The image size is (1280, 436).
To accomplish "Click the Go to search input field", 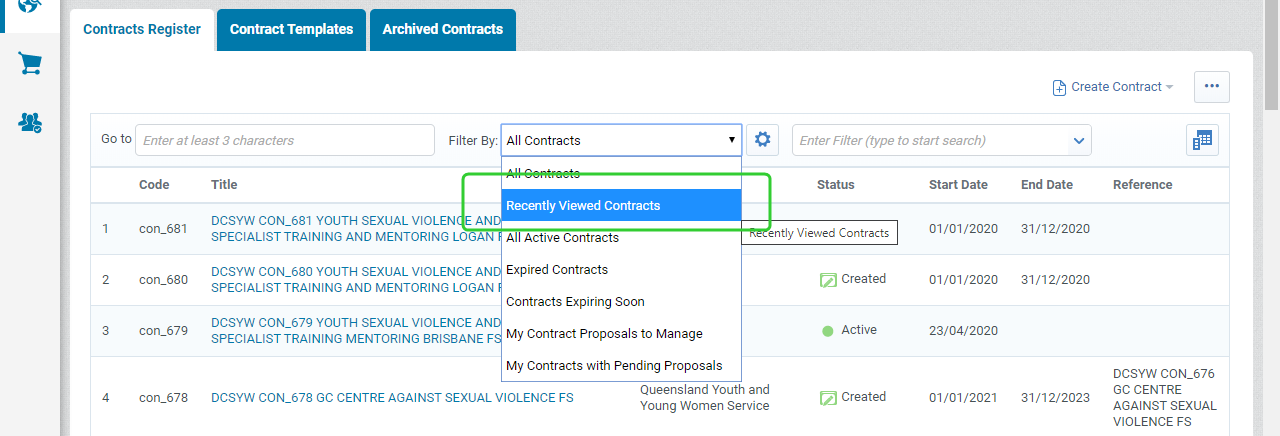I will click(285, 140).
